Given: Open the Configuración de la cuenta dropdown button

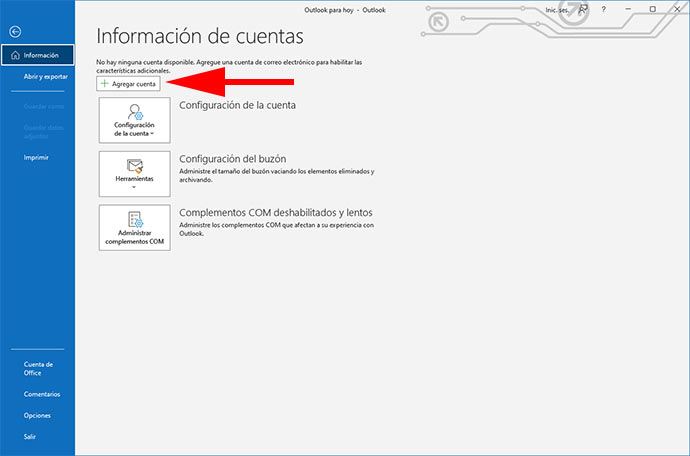Looking at the screenshot, I should pos(135,120).
